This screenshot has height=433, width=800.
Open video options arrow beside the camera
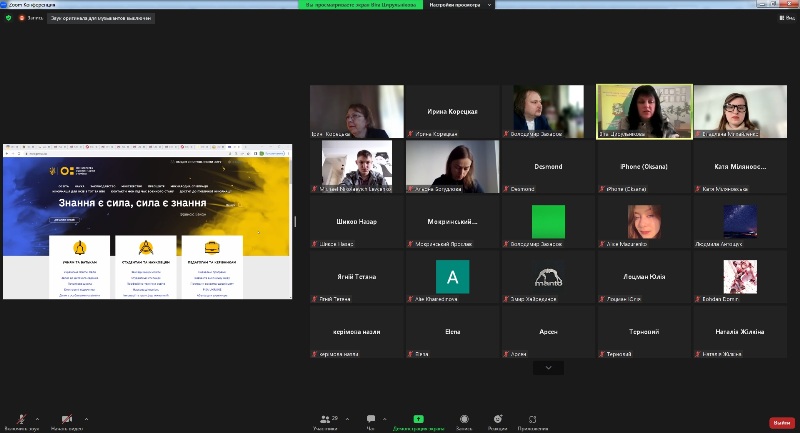click(x=85, y=419)
